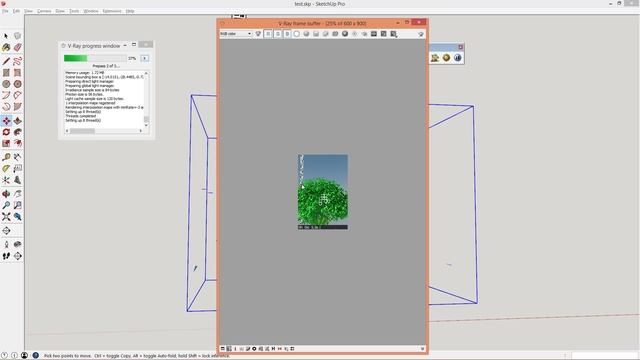Click the first icon in V-Ray floating toolbar

435,58
